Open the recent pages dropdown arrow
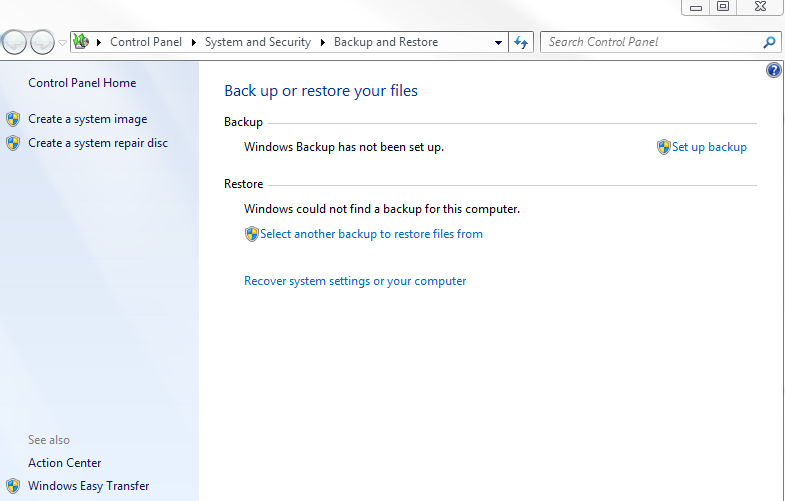Screen dimensions: 785x501 click(x=62, y=43)
